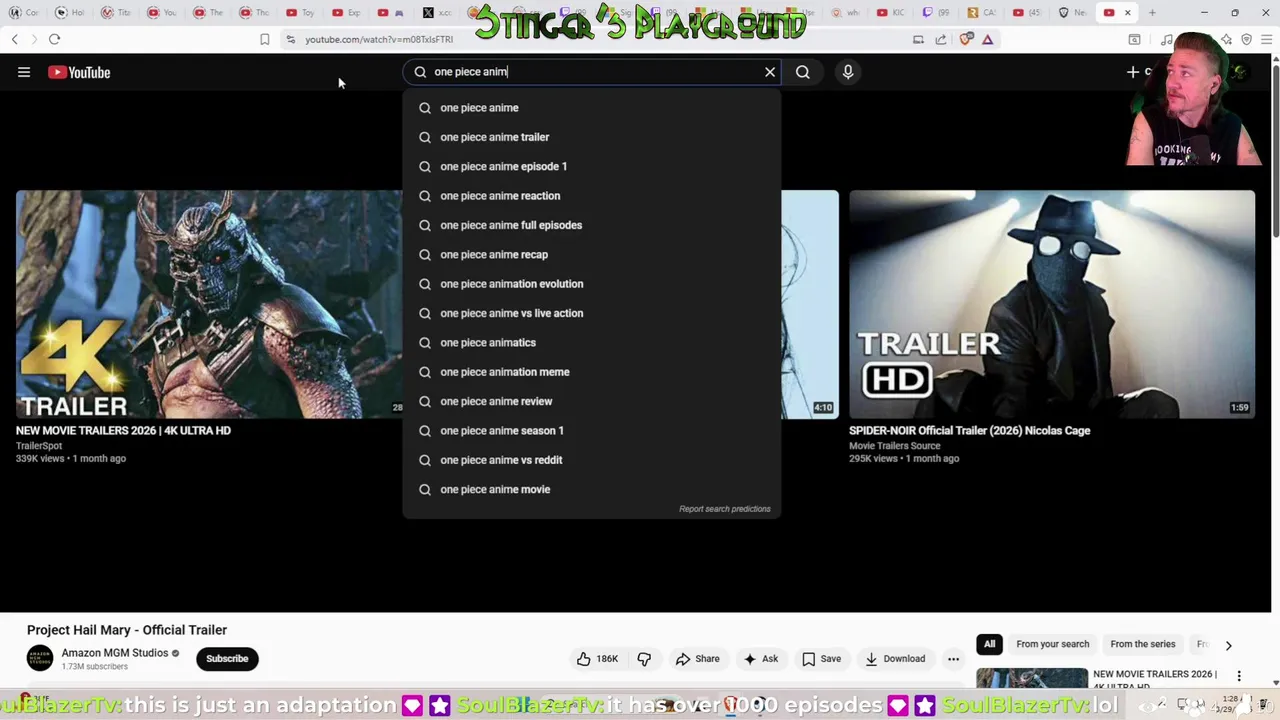
Task: Submit search with the magnifier button
Action: 803,72
